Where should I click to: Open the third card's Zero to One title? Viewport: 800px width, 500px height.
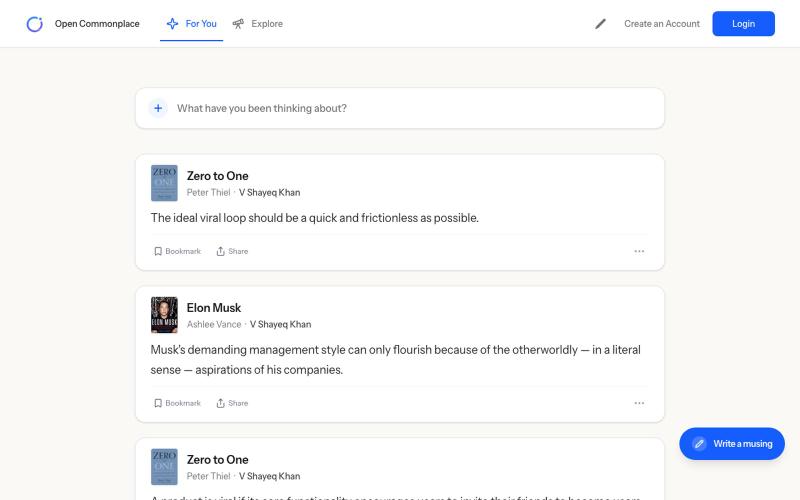tap(217, 460)
